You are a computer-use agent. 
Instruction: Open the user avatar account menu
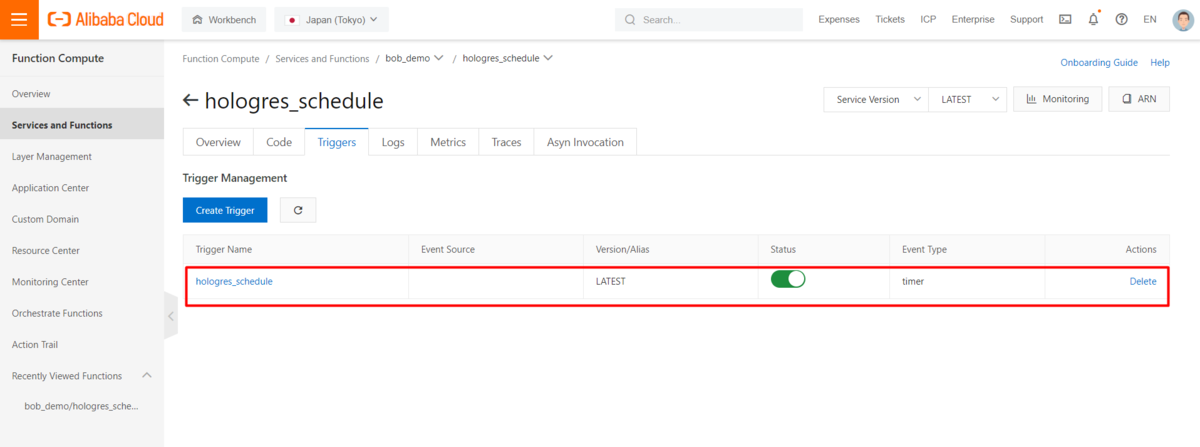pos(1182,19)
